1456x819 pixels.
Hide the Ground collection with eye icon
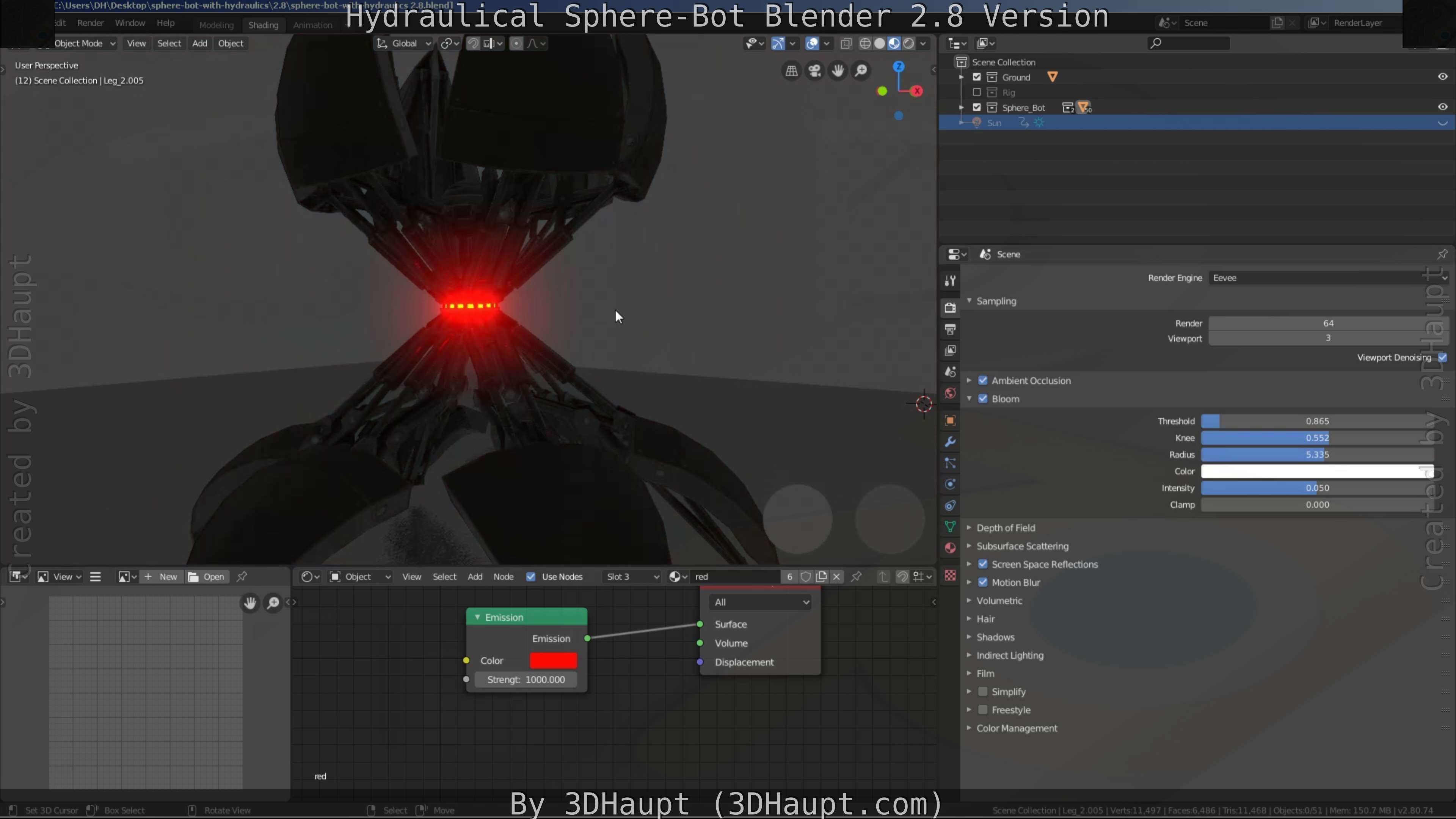click(x=1442, y=76)
